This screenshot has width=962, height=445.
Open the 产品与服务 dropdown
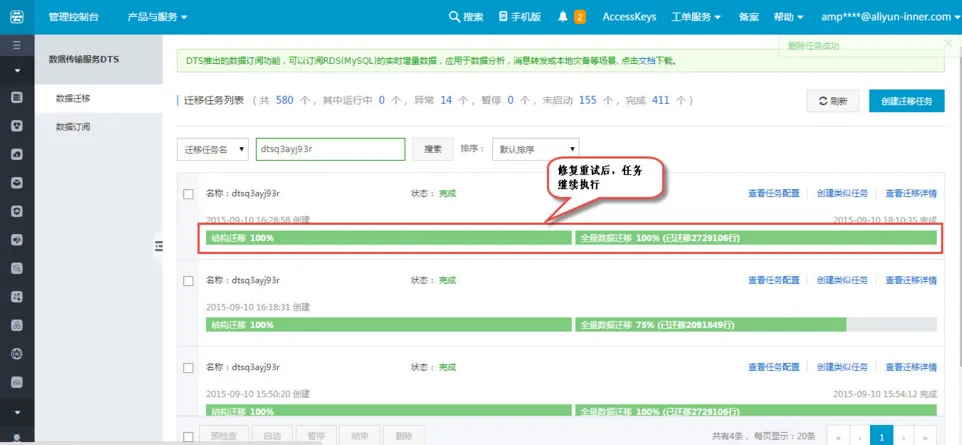[x=157, y=17]
